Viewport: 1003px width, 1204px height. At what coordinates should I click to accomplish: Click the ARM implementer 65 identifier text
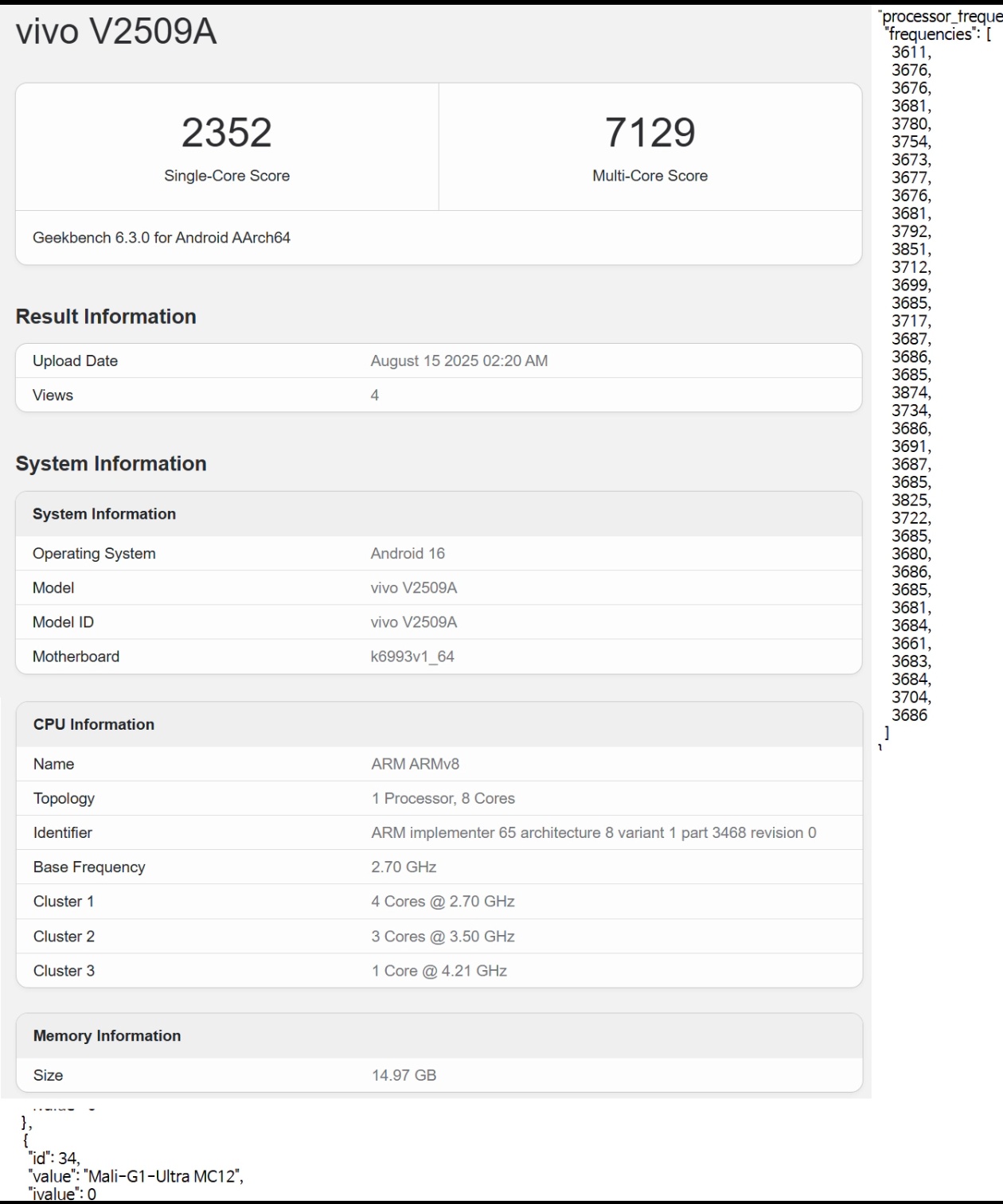point(593,833)
